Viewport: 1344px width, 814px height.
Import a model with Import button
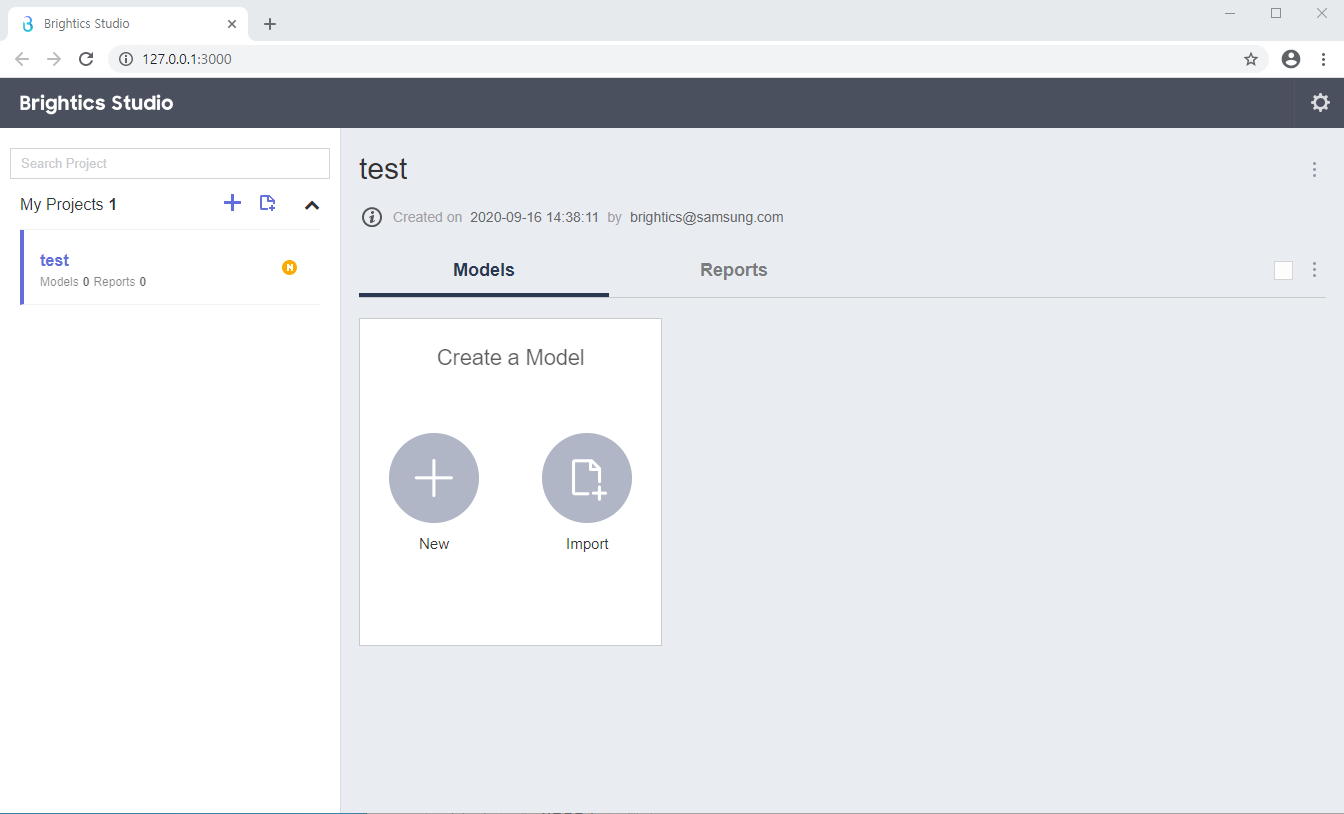[x=587, y=478]
